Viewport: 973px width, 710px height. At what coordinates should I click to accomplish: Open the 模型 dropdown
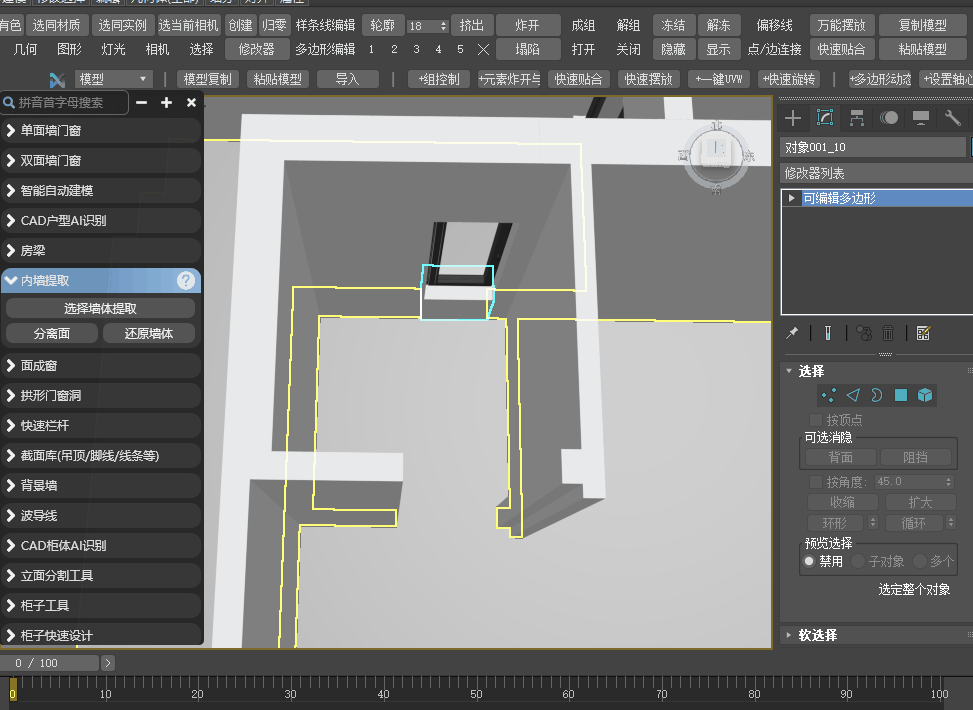[x=113, y=79]
